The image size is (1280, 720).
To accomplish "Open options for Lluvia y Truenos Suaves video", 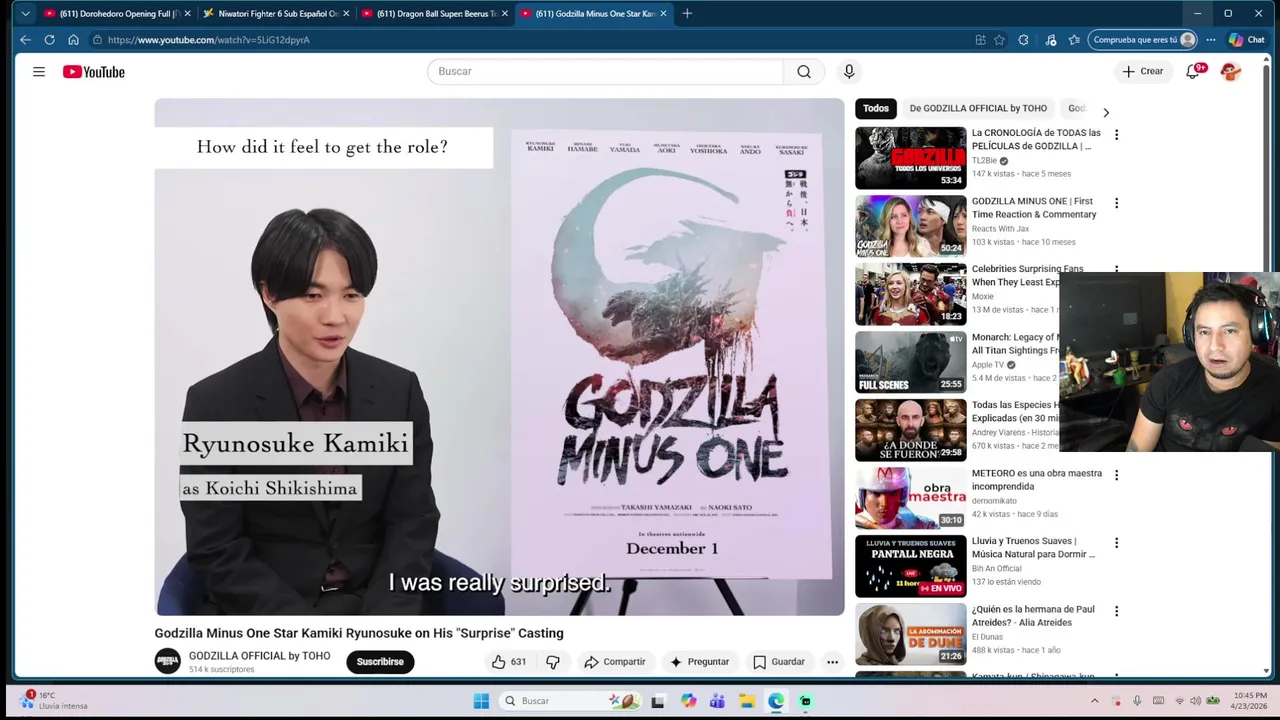I will (x=1116, y=543).
